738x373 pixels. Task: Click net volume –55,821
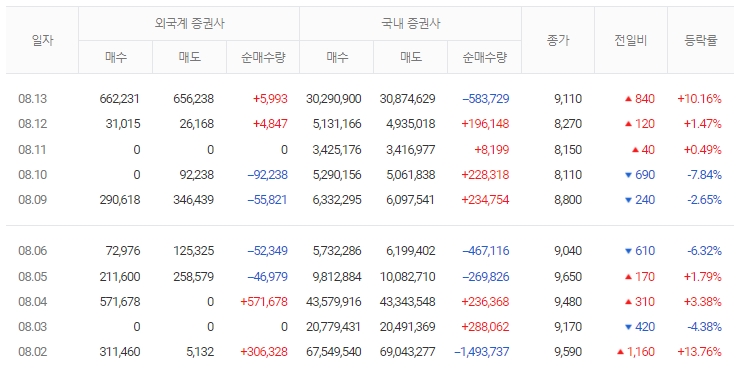(267, 200)
